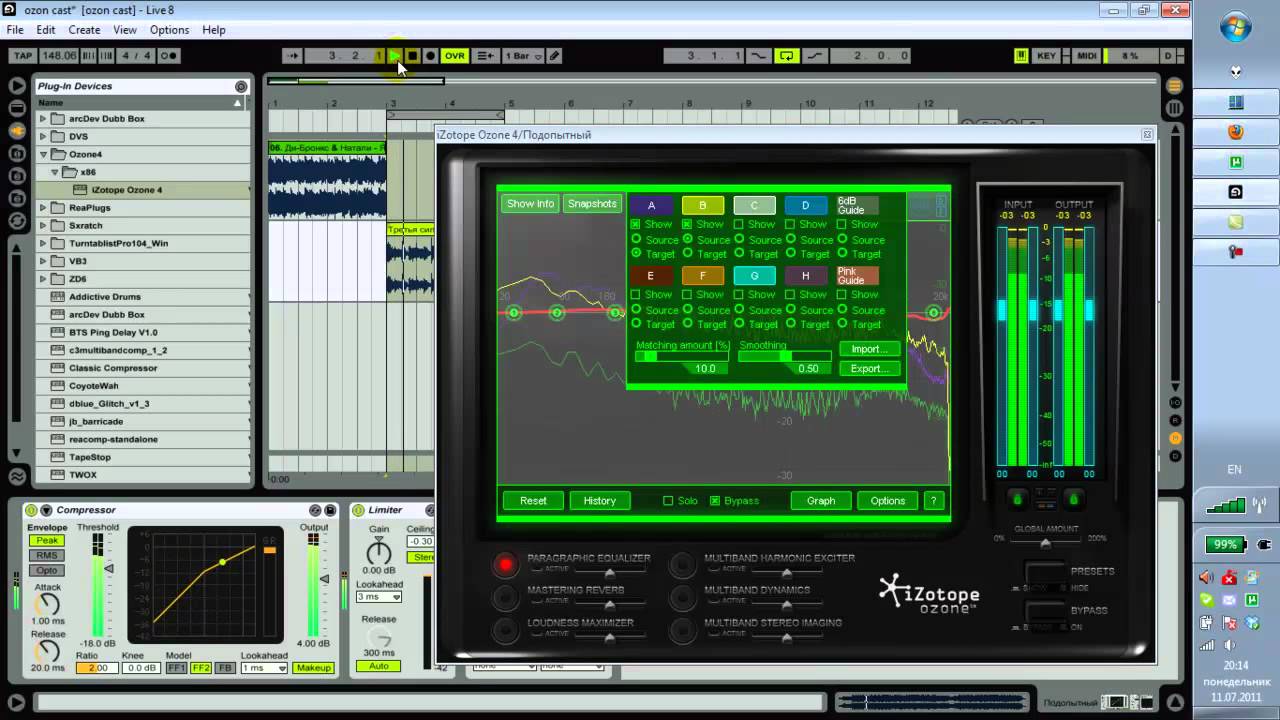Toggle KEY map mode switch
Screen dimensions: 1280x720
[x=1046, y=56]
